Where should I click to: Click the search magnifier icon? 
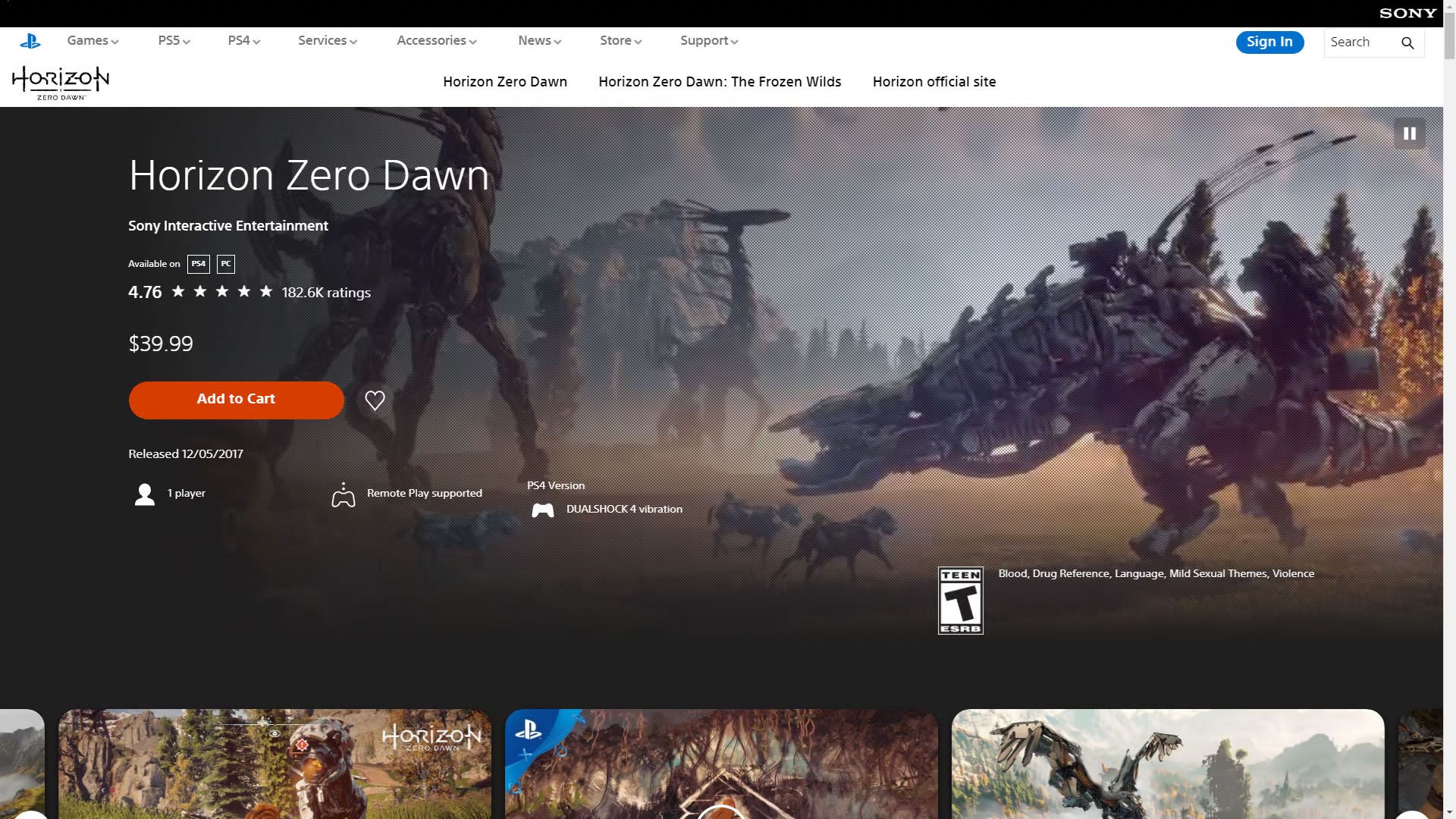click(x=1407, y=42)
